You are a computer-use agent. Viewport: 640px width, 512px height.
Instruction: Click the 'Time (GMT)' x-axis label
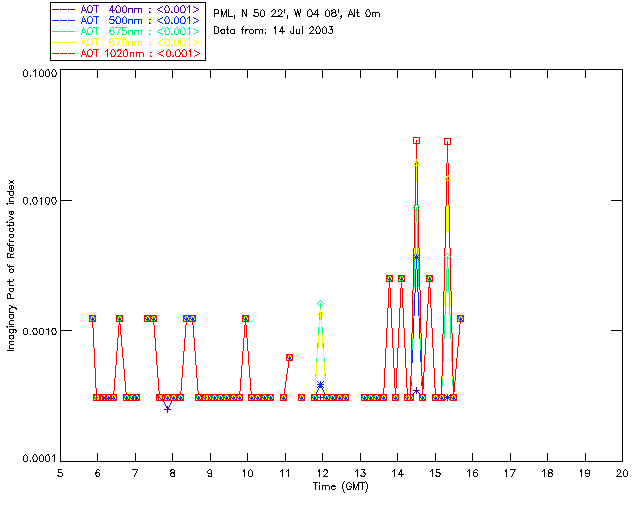pyautogui.click(x=340, y=487)
